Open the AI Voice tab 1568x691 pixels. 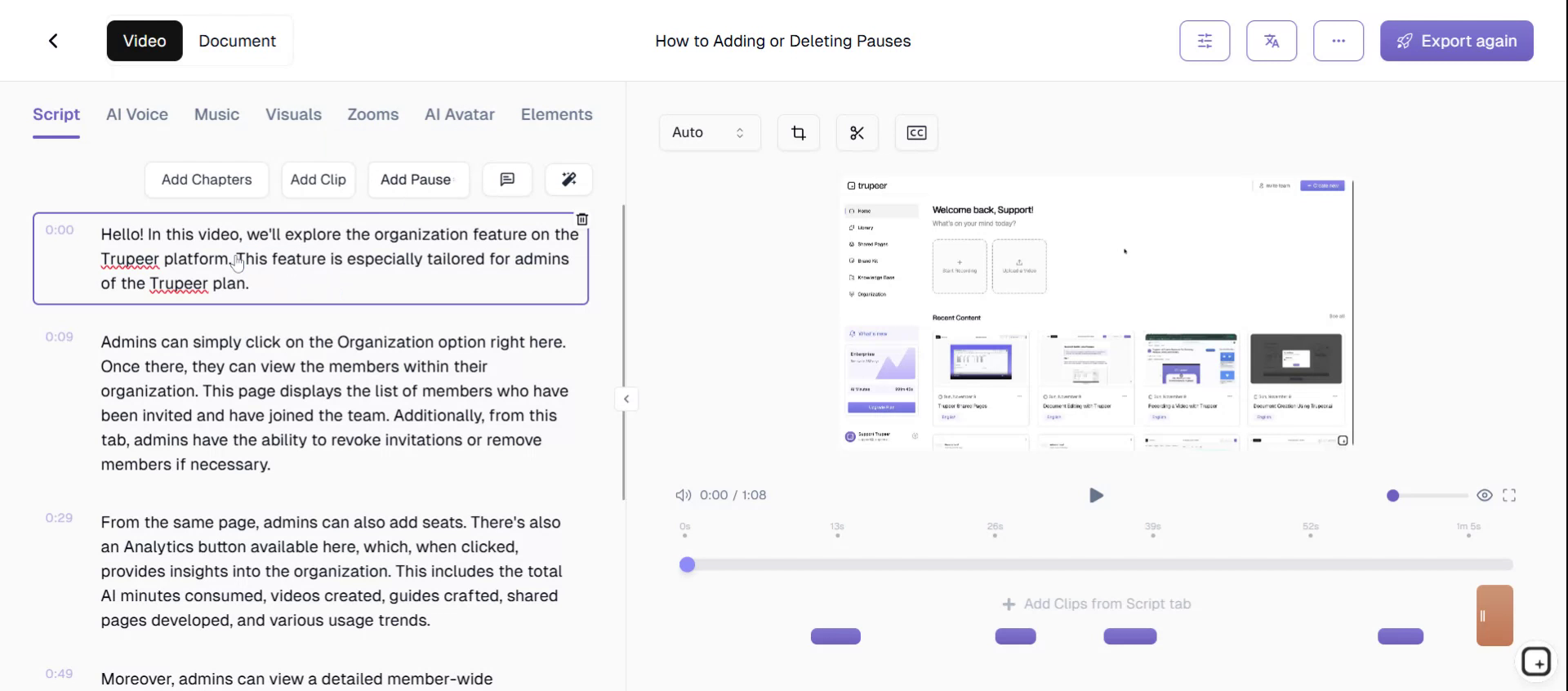coord(137,114)
